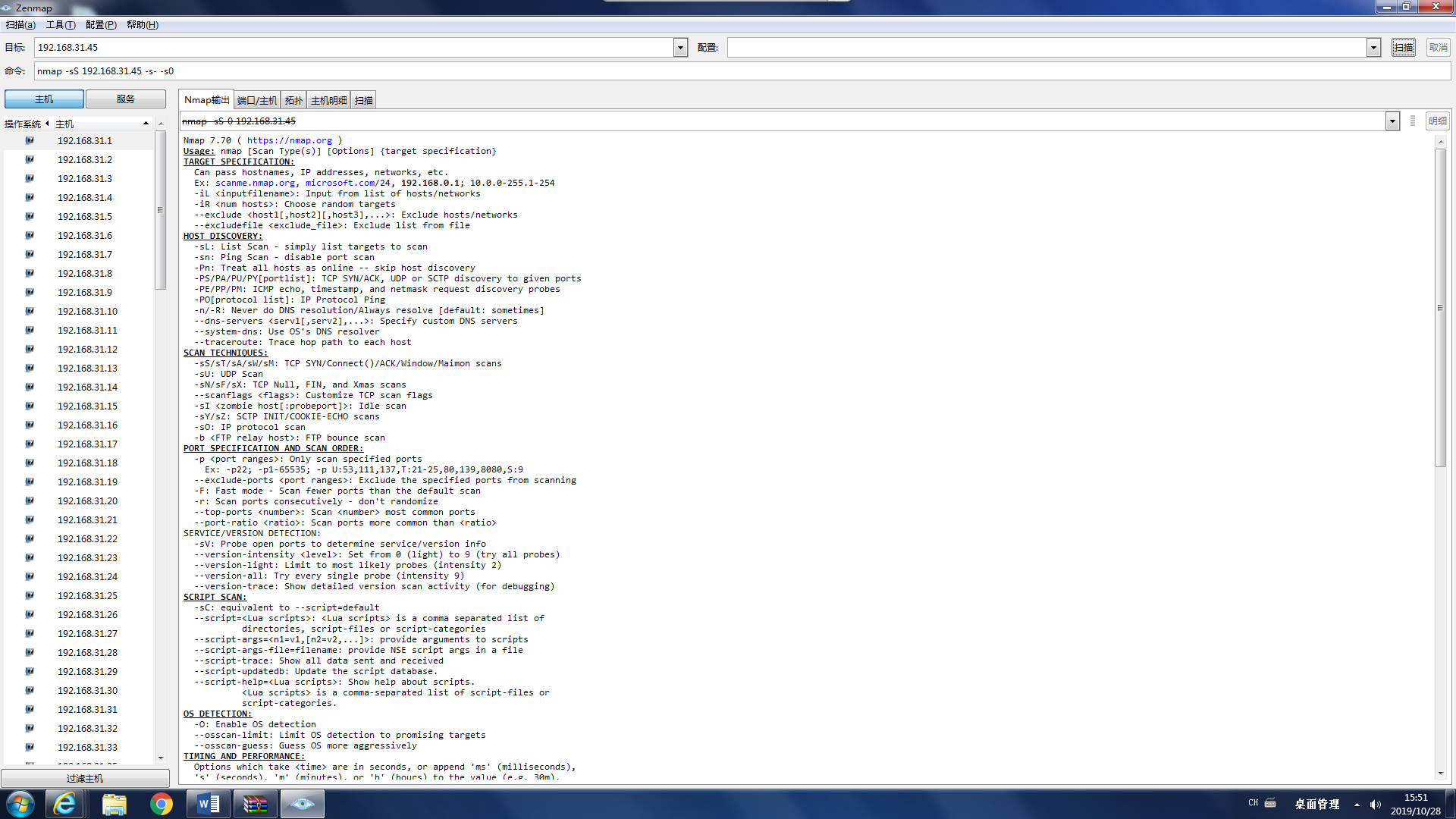This screenshot has width=1456, height=819.
Task: Click the OS icon beside host 192.168.31.25
Action: coord(30,595)
